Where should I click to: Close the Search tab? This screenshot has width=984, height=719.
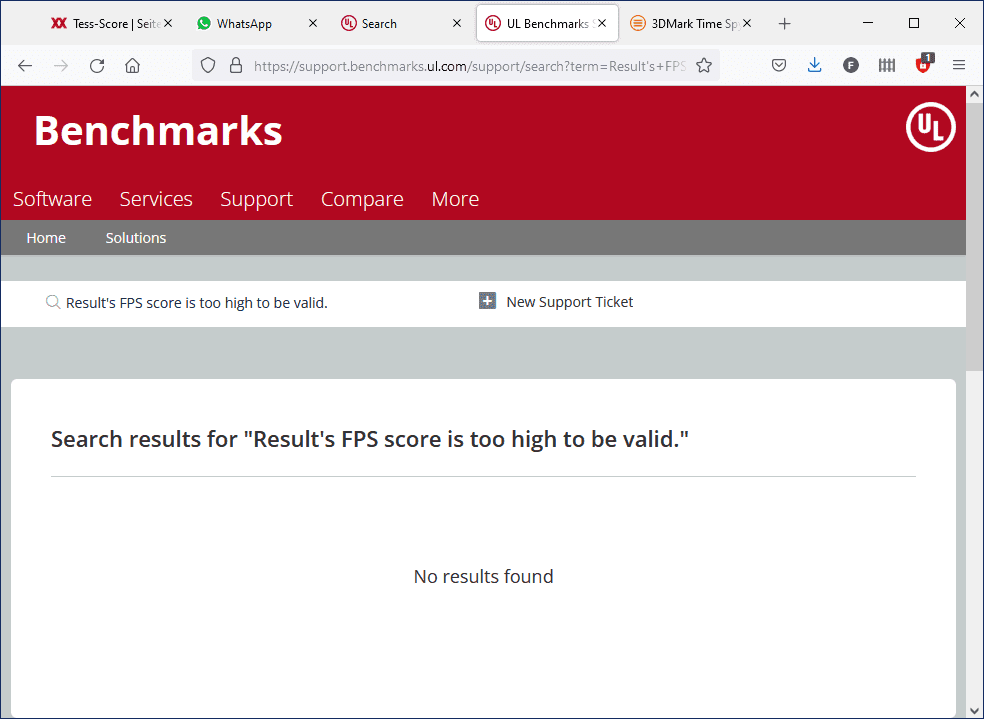coord(457,23)
